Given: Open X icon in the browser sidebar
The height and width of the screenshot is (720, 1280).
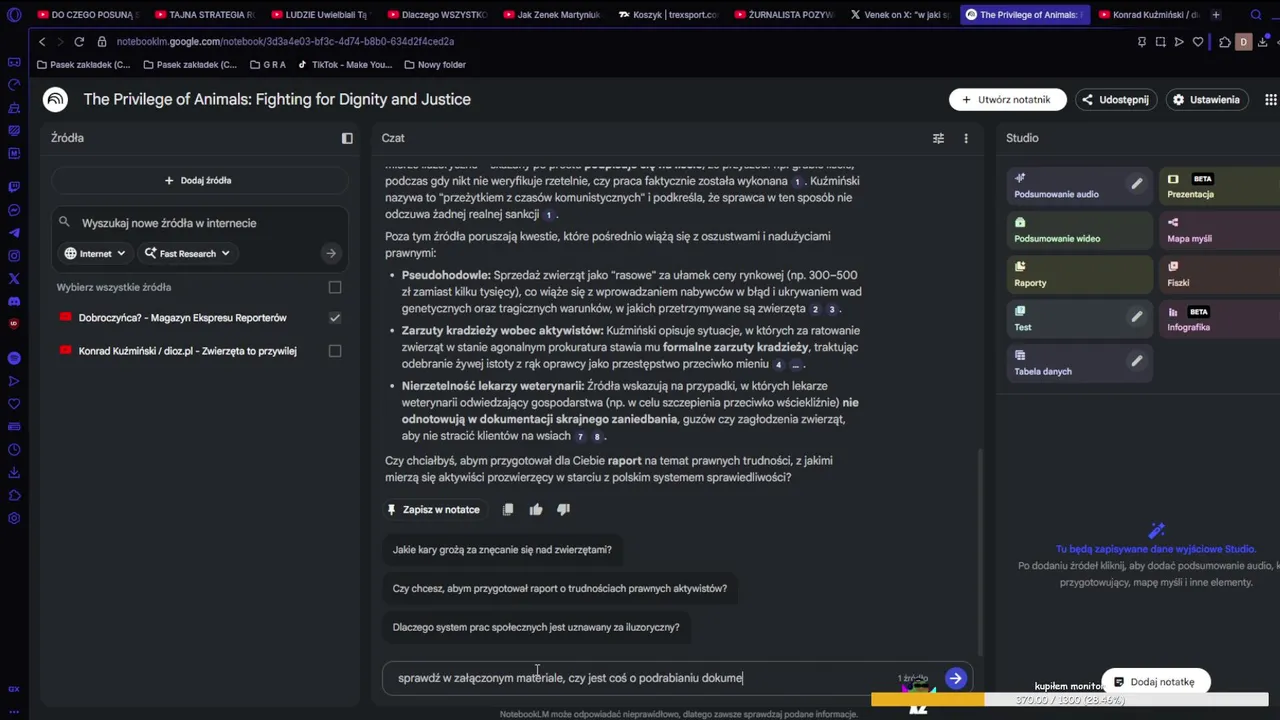Looking at the screenshot, I should [14, 279].
